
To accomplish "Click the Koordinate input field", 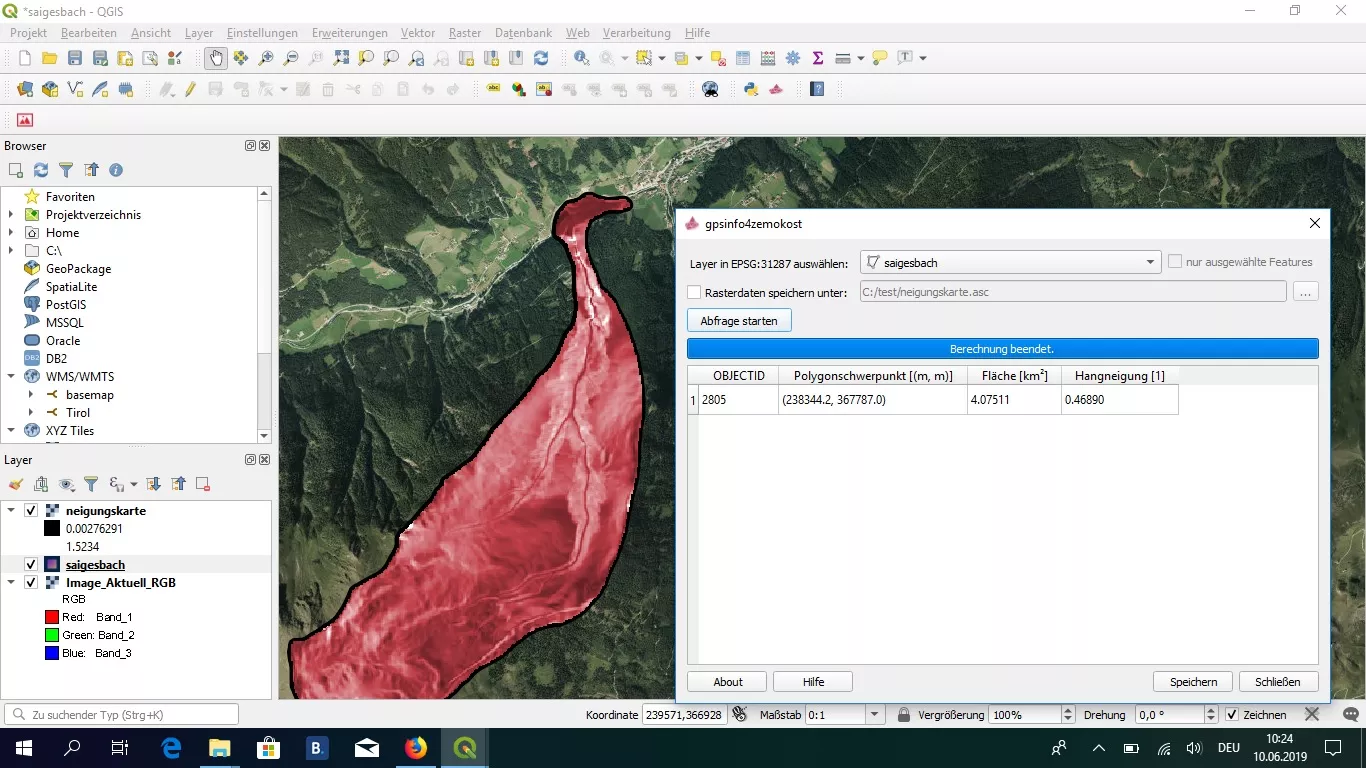I will click(x=683, y=715).
